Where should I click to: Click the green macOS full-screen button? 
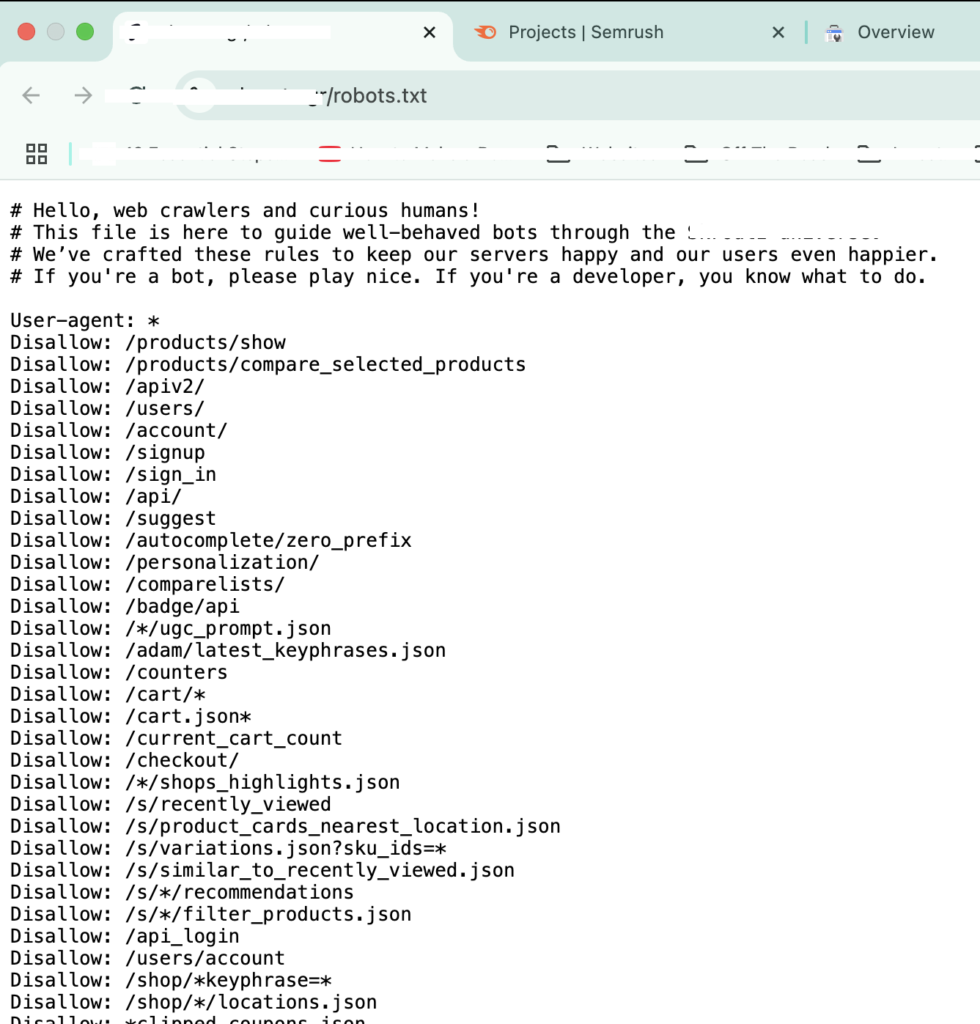click(85, 32)
